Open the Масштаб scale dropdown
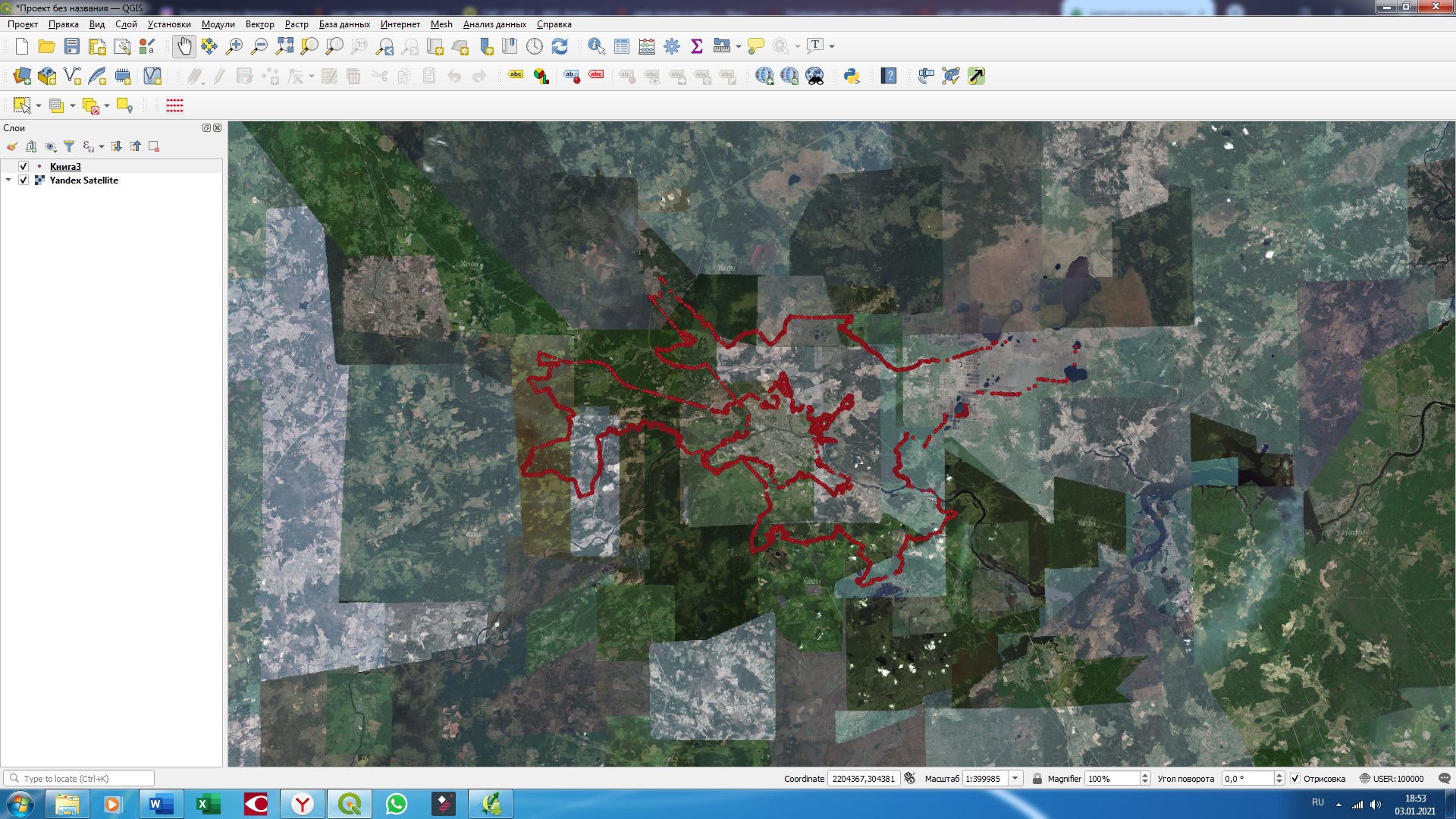Viewport: 1456px width, 819px height. coord(1015,779)
